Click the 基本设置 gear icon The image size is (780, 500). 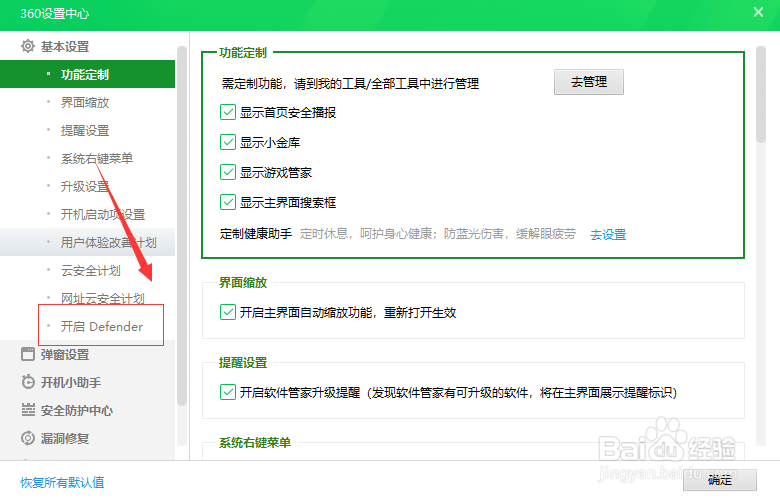[28, 46]
